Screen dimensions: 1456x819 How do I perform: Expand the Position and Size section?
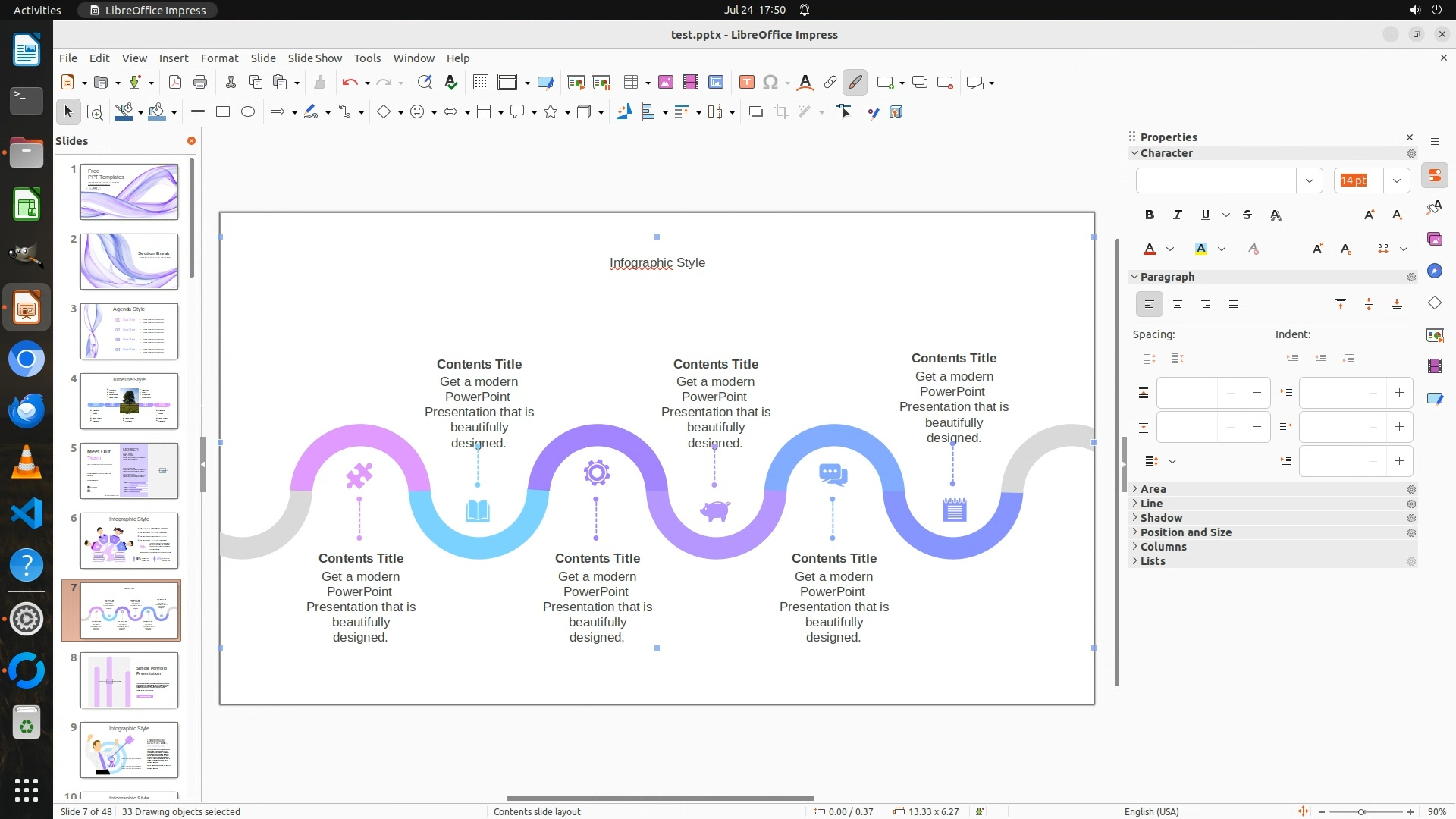click(1185, 532)
